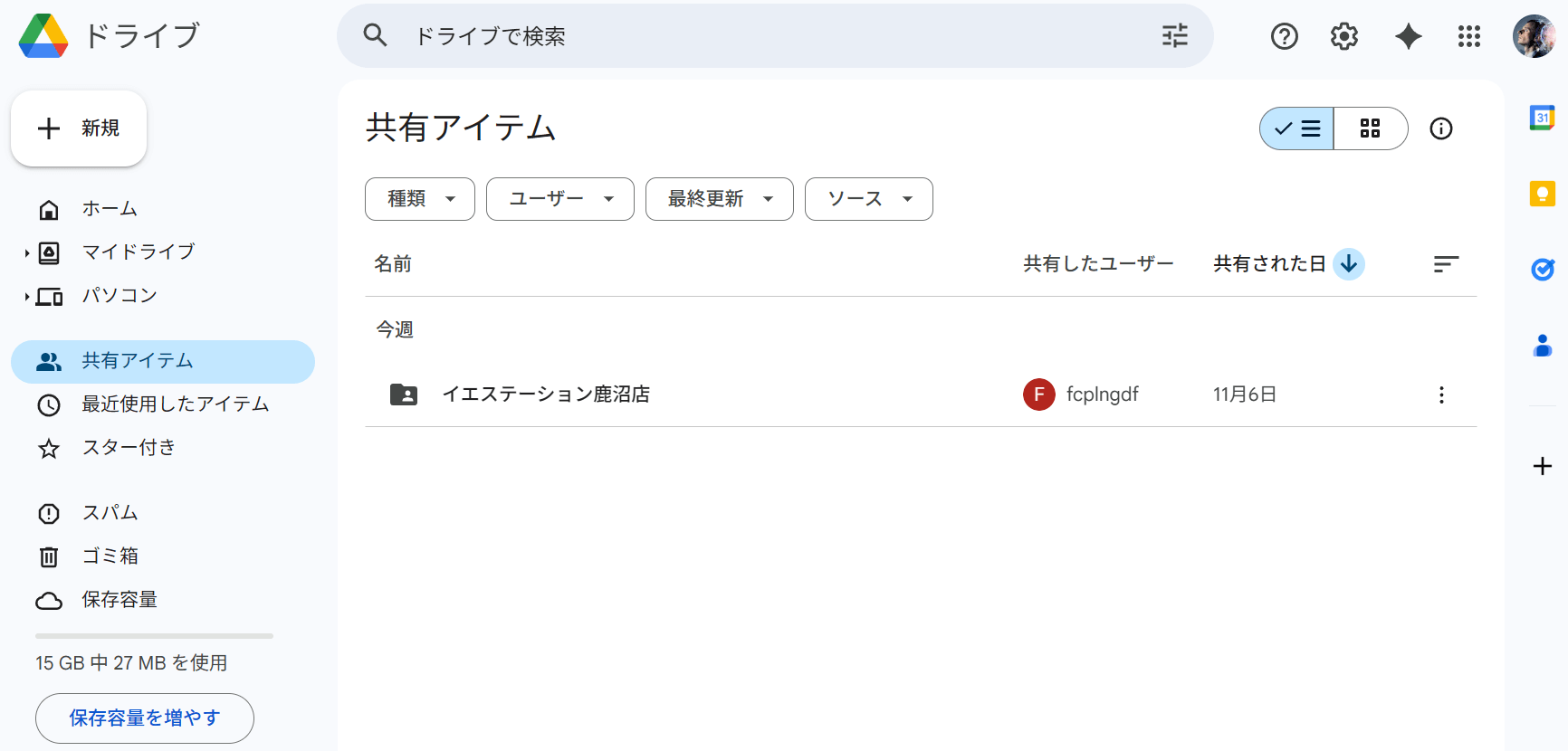Open Google Keep in the side panel
The height and width of the screenshot is (751, 1568).
(x=1542, y=194)
